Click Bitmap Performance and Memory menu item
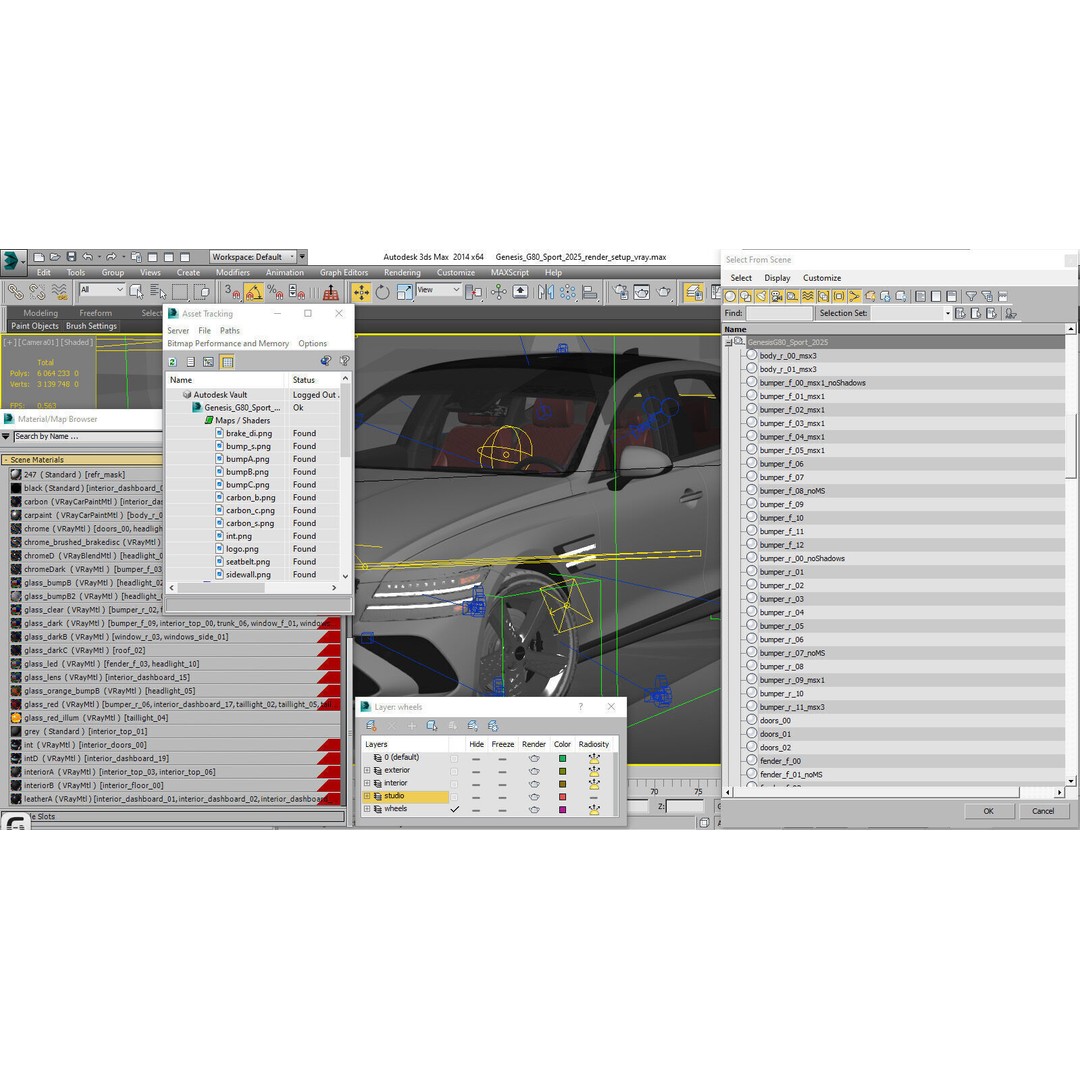This screenshot has height=1080, width=1080. [x=228, y=344]
